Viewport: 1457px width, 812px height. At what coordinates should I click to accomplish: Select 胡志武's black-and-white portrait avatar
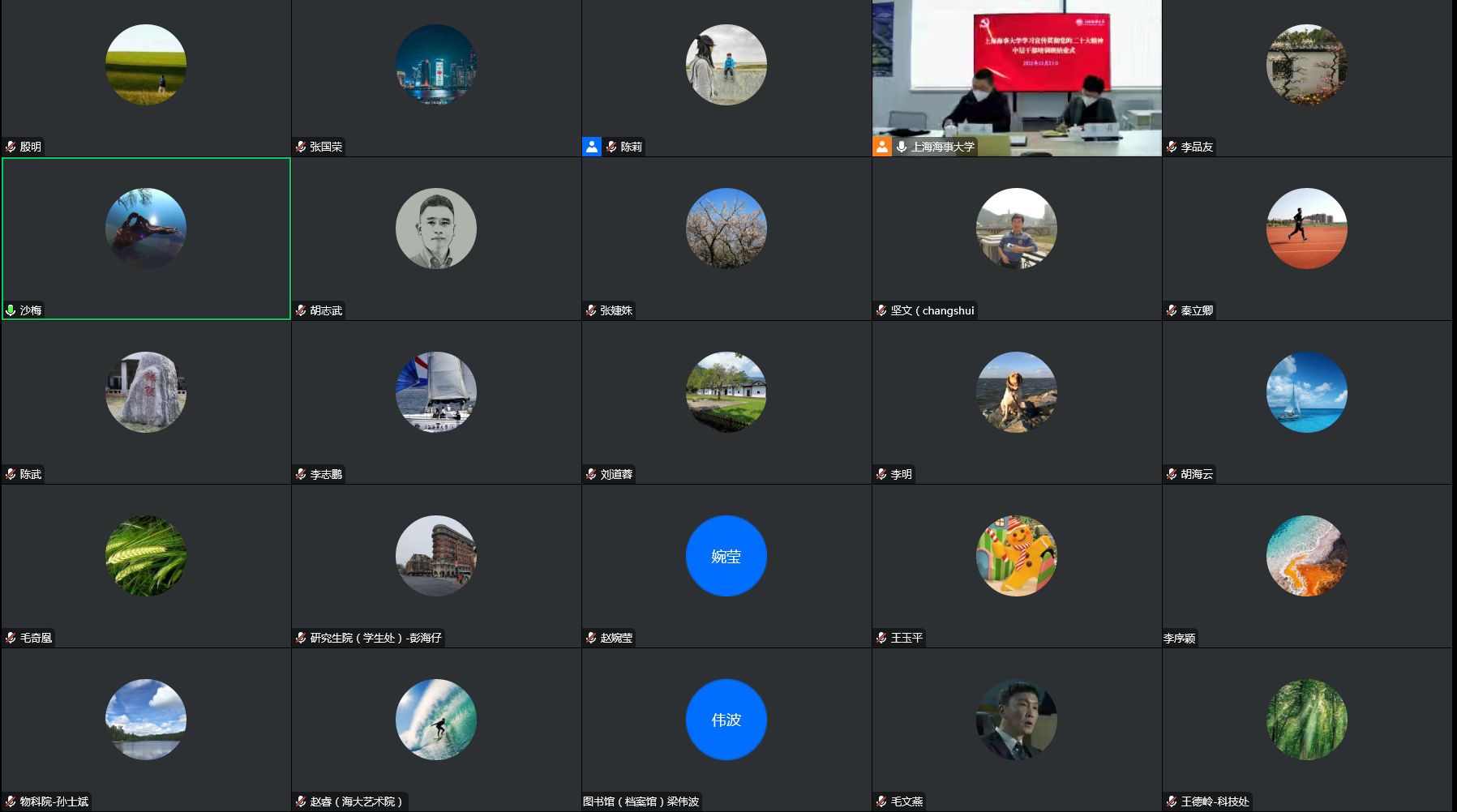tap(436, 229)
